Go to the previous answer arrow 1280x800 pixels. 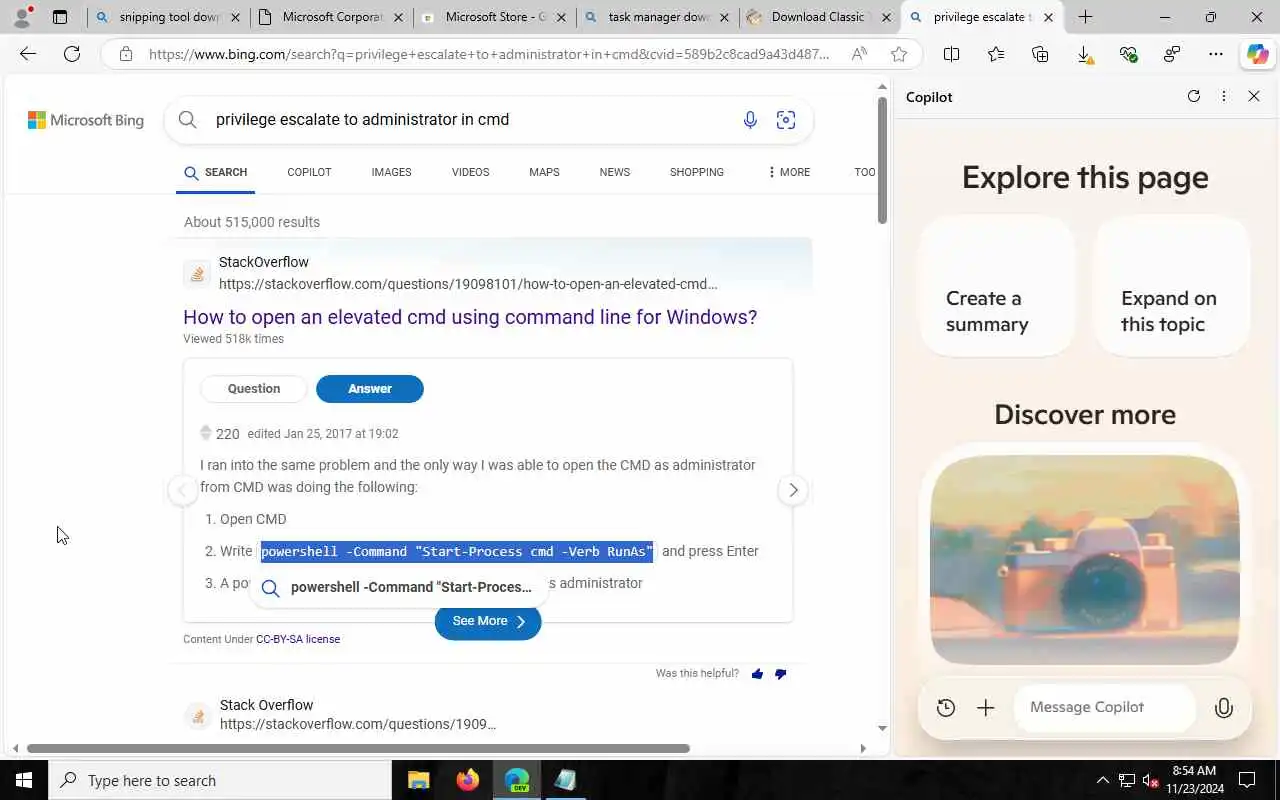tap(182, 490)
